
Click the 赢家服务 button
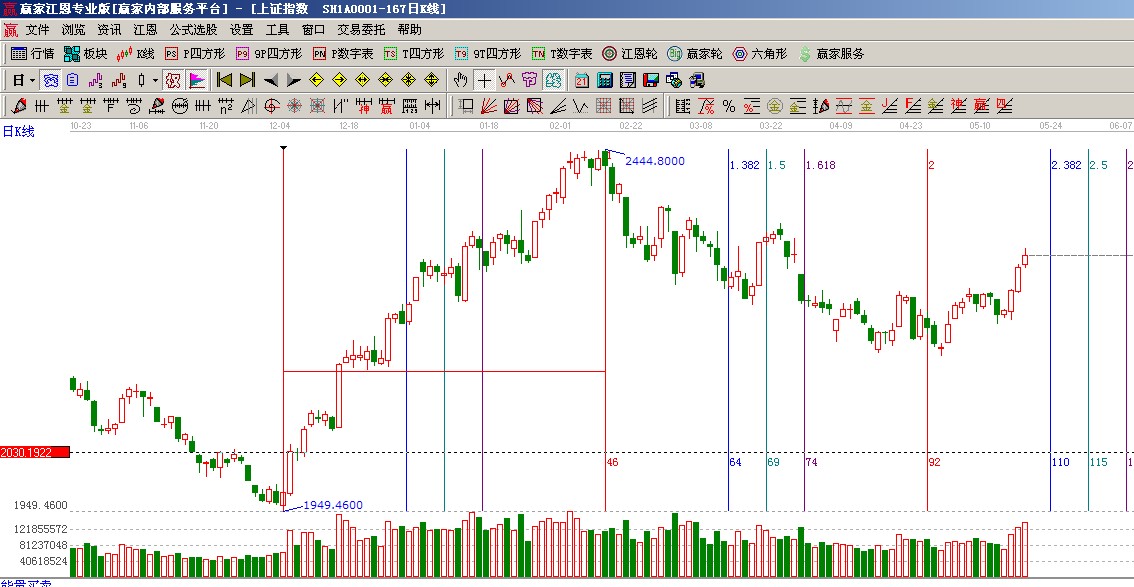[x=831, y=54]
